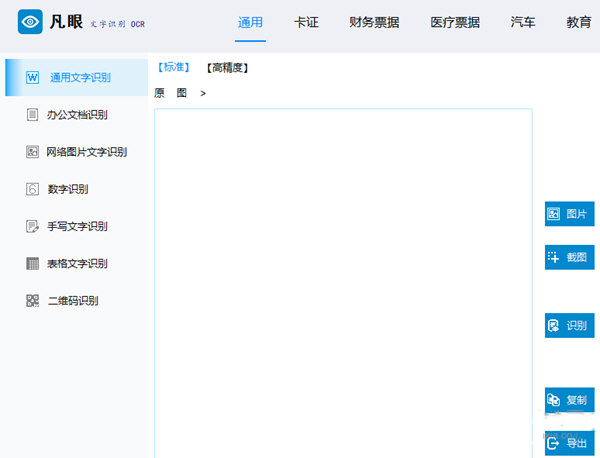Click the W icon beside 通用文字识别

pos(33,77)
